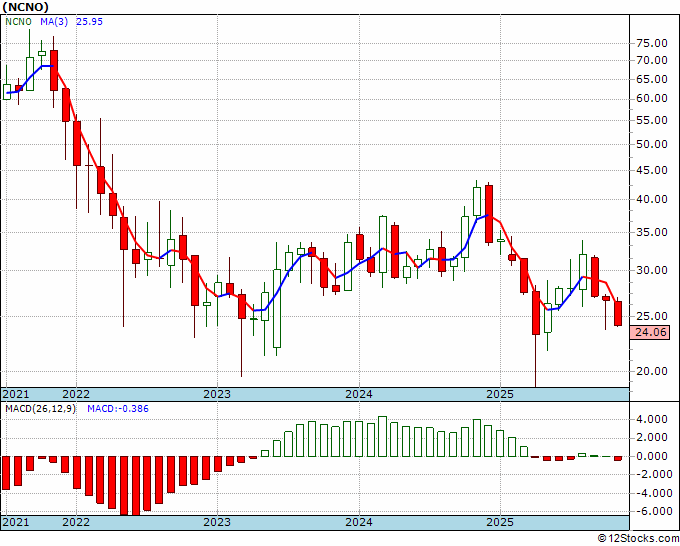Click 2024 on the price chart timeline
The width and height of the screenshot is (680, 546).
point(359,394)
